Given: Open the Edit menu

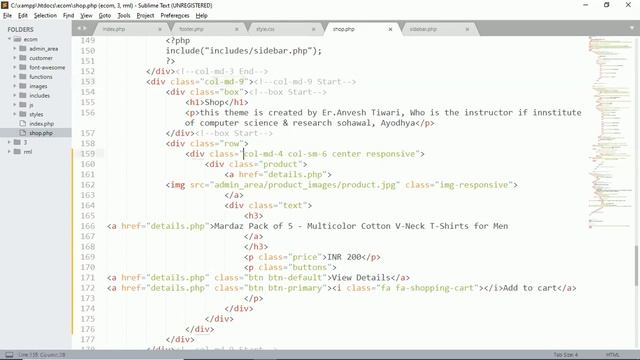Looking at the screenshot, I should (22, 16).
